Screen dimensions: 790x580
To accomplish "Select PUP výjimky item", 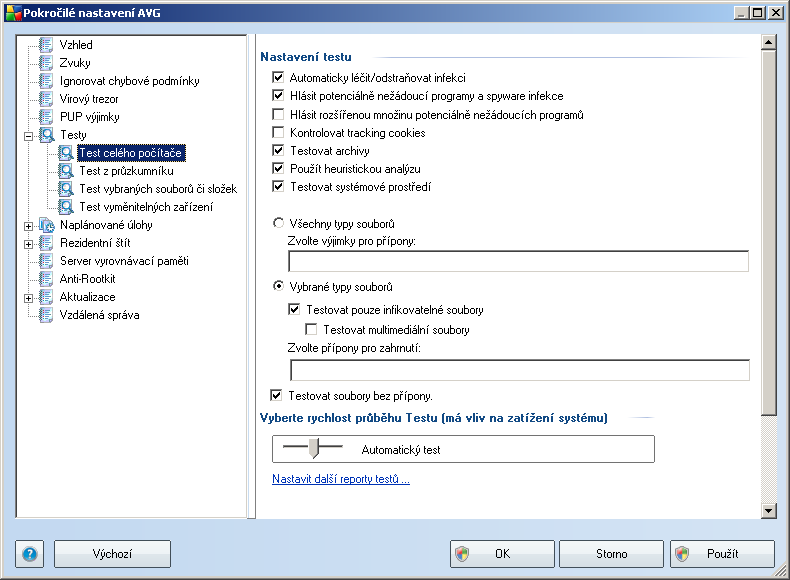I will 90,117.
